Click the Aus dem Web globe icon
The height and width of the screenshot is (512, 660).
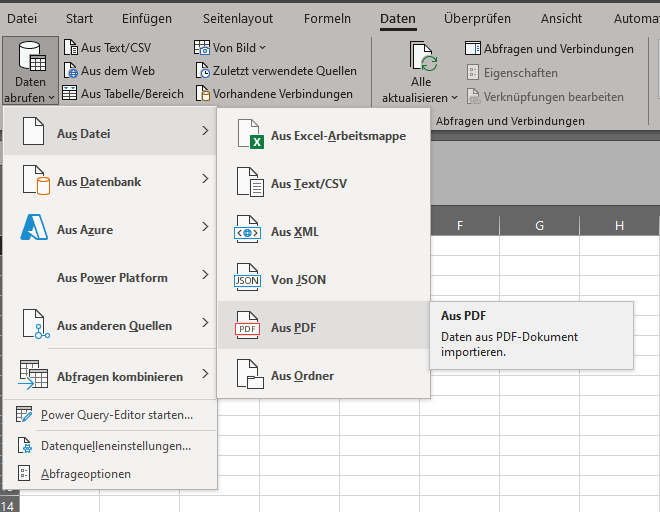pos(71,70)
